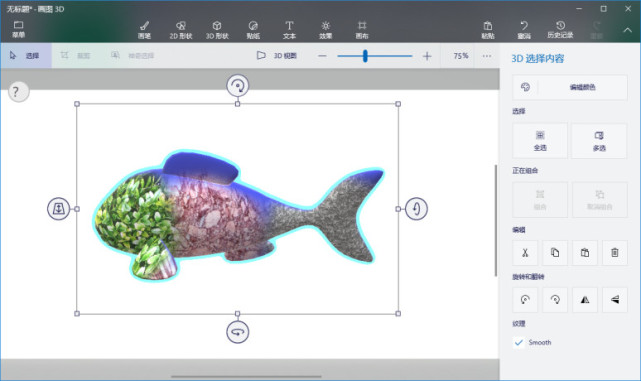This screenshot has width=641, height=381.
Task: Toggle the Smooth checkbox
Action: tap(518, 343)
